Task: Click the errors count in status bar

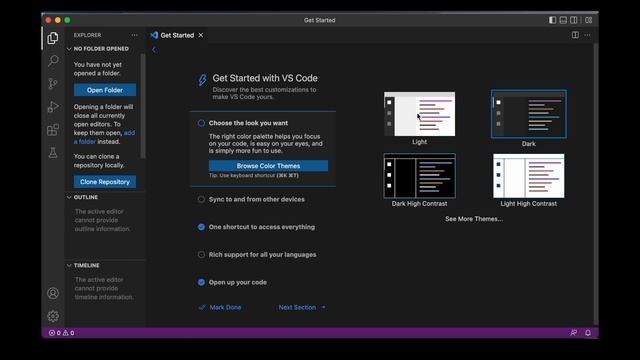Action: [55, 333]
